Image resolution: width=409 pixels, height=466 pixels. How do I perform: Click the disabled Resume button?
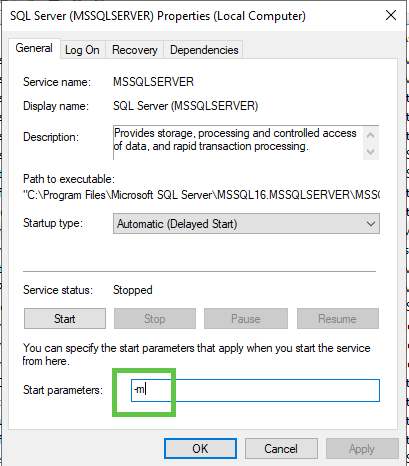pyautogui.click(x=337, y=319)
